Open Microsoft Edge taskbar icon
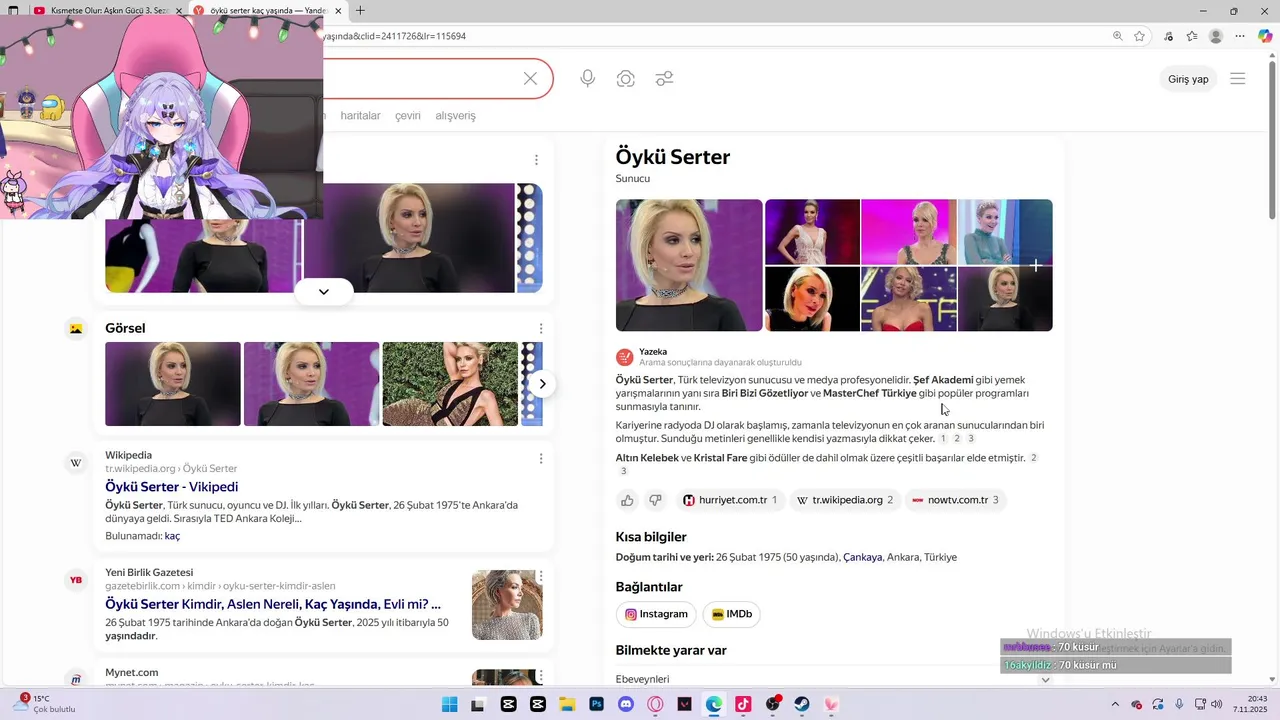This screenshot has height=720, width=1280. (714, 704)
